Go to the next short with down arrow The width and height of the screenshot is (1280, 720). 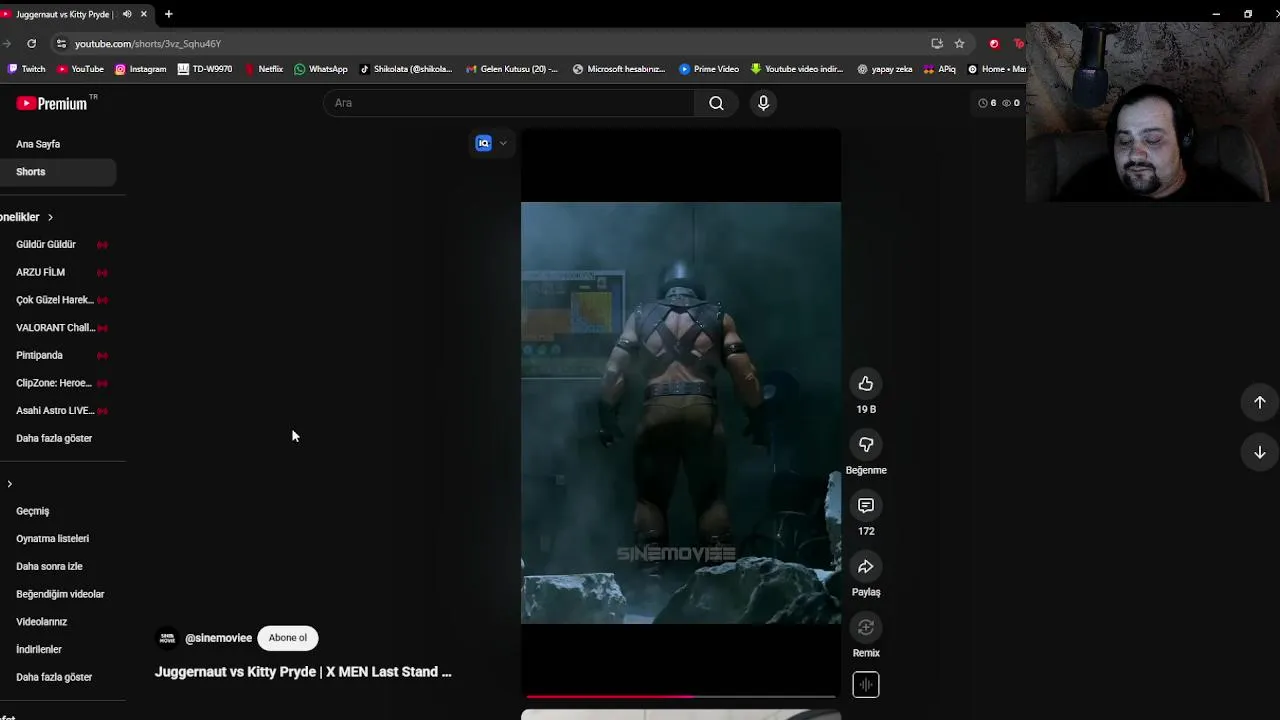coord(1260,452)
